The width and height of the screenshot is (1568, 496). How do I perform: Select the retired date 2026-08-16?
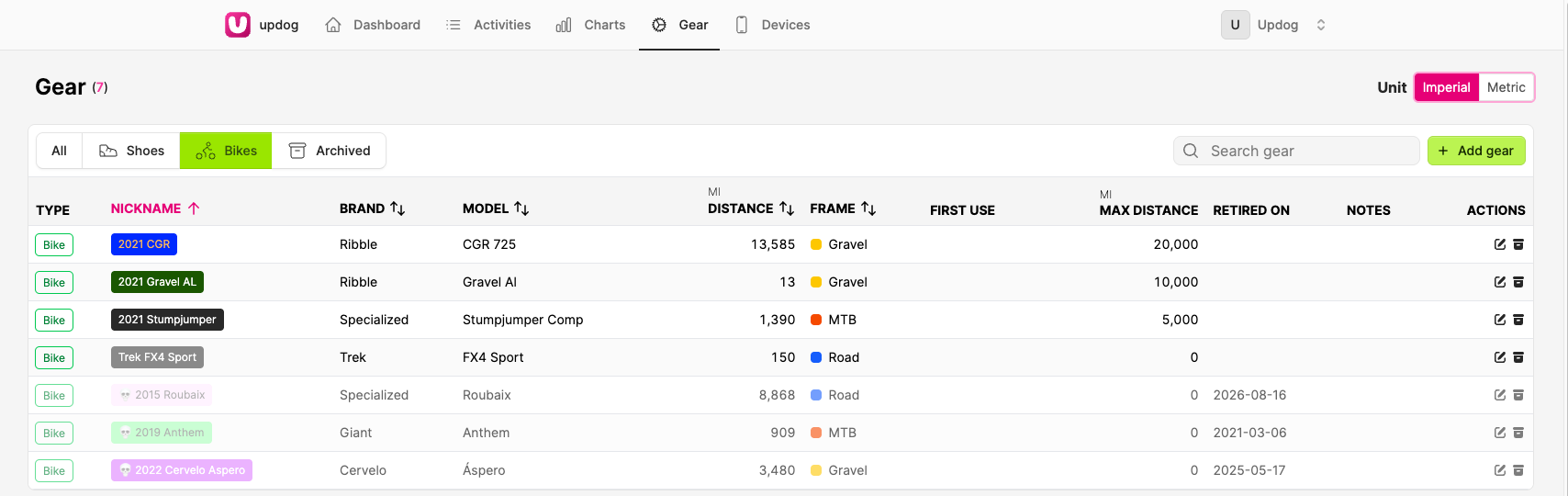tap(1249, 395)
